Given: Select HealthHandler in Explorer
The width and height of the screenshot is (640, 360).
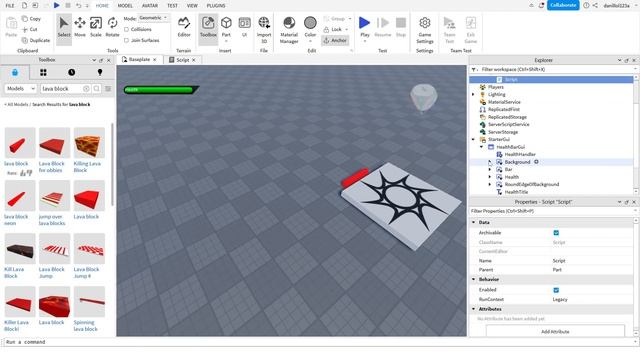Looking at the screenshot, I should (520, 154).
